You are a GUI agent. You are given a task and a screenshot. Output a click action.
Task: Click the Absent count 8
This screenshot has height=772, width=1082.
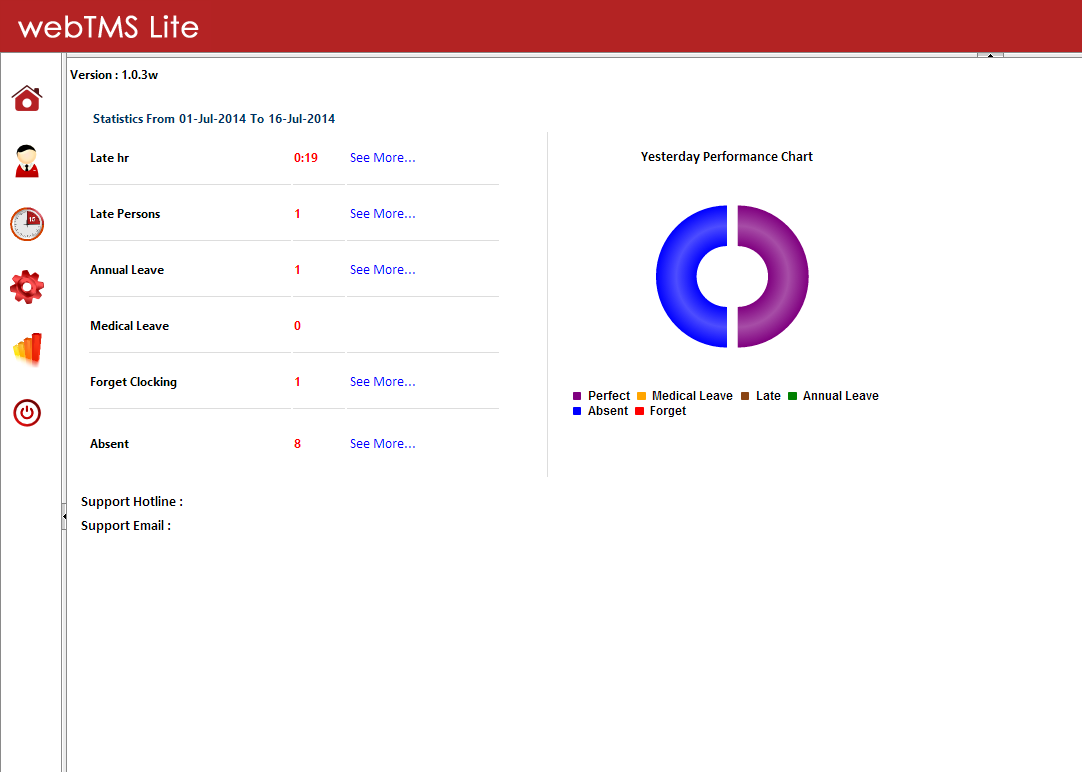click(x=297, y=444)
